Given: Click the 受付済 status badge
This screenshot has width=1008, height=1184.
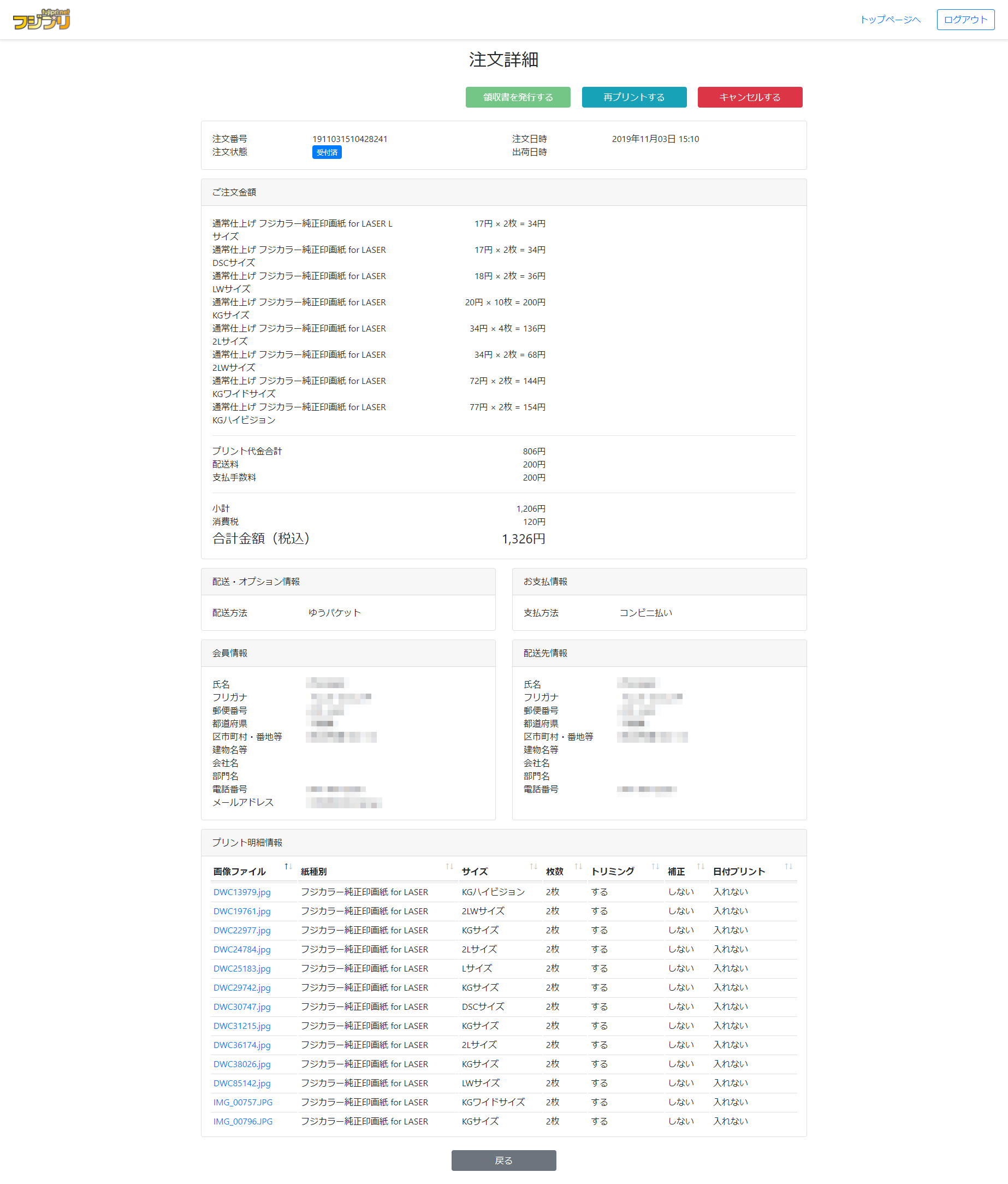Looking at the screenshot, I should pos(327,152).
